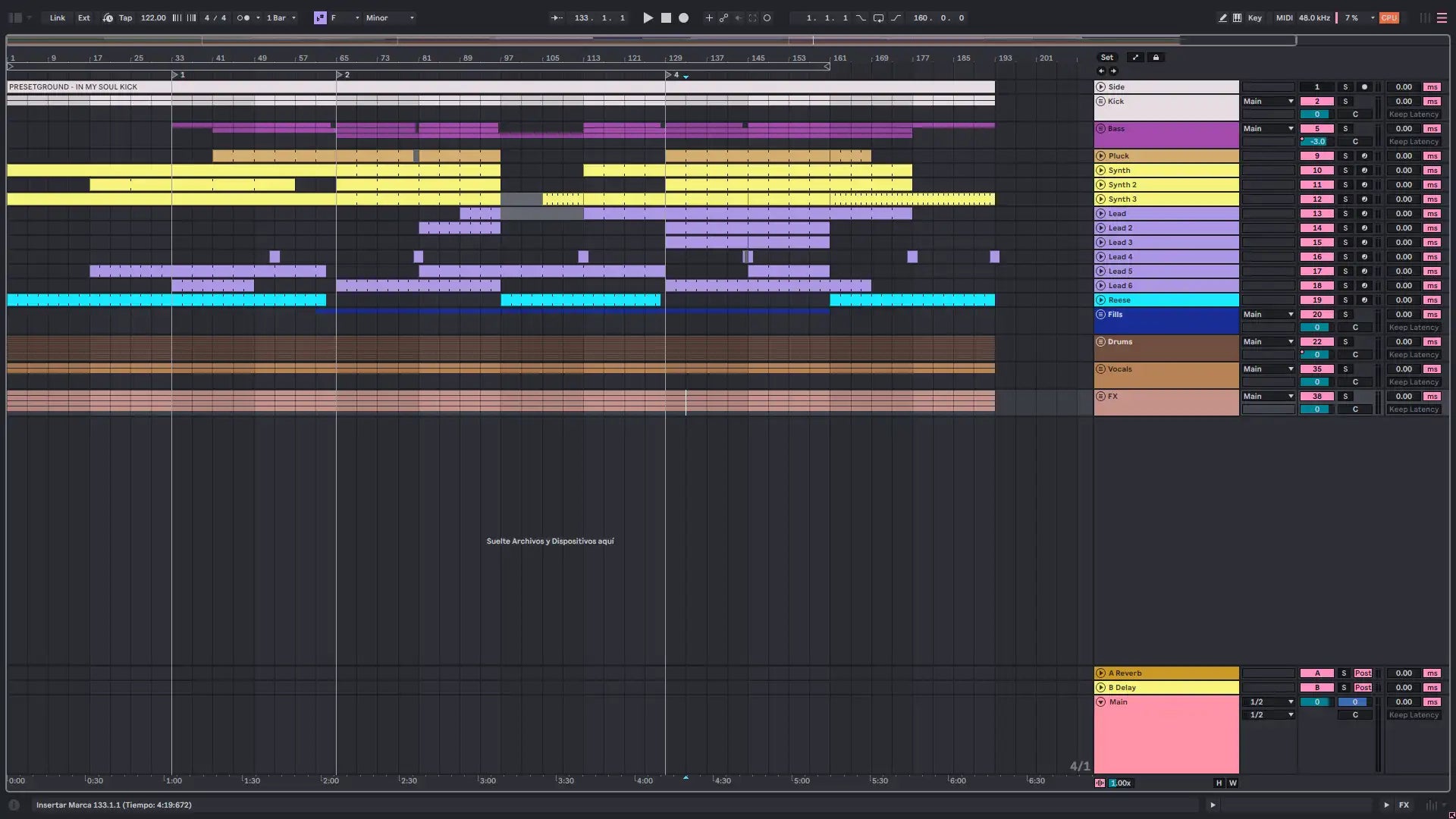Viewport: 1456px width, 819px height.
Task: Enable Draw Mode pencil icon
Action: (1222, 17)
